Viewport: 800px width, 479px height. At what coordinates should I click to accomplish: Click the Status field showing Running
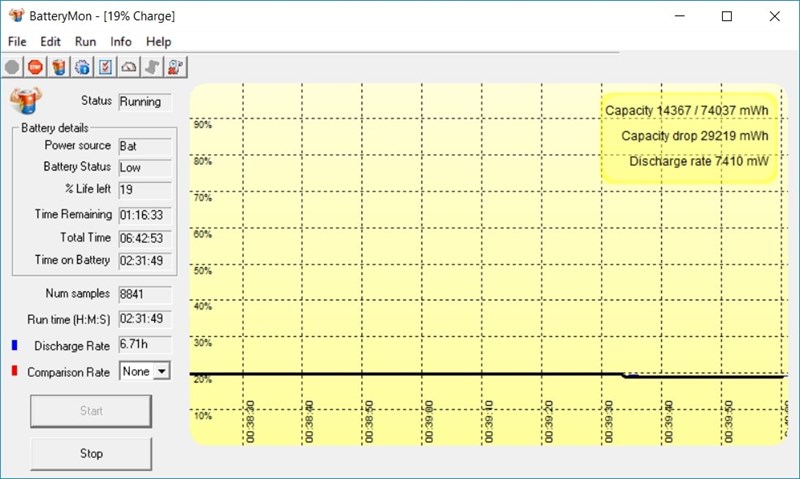[145, 102]
